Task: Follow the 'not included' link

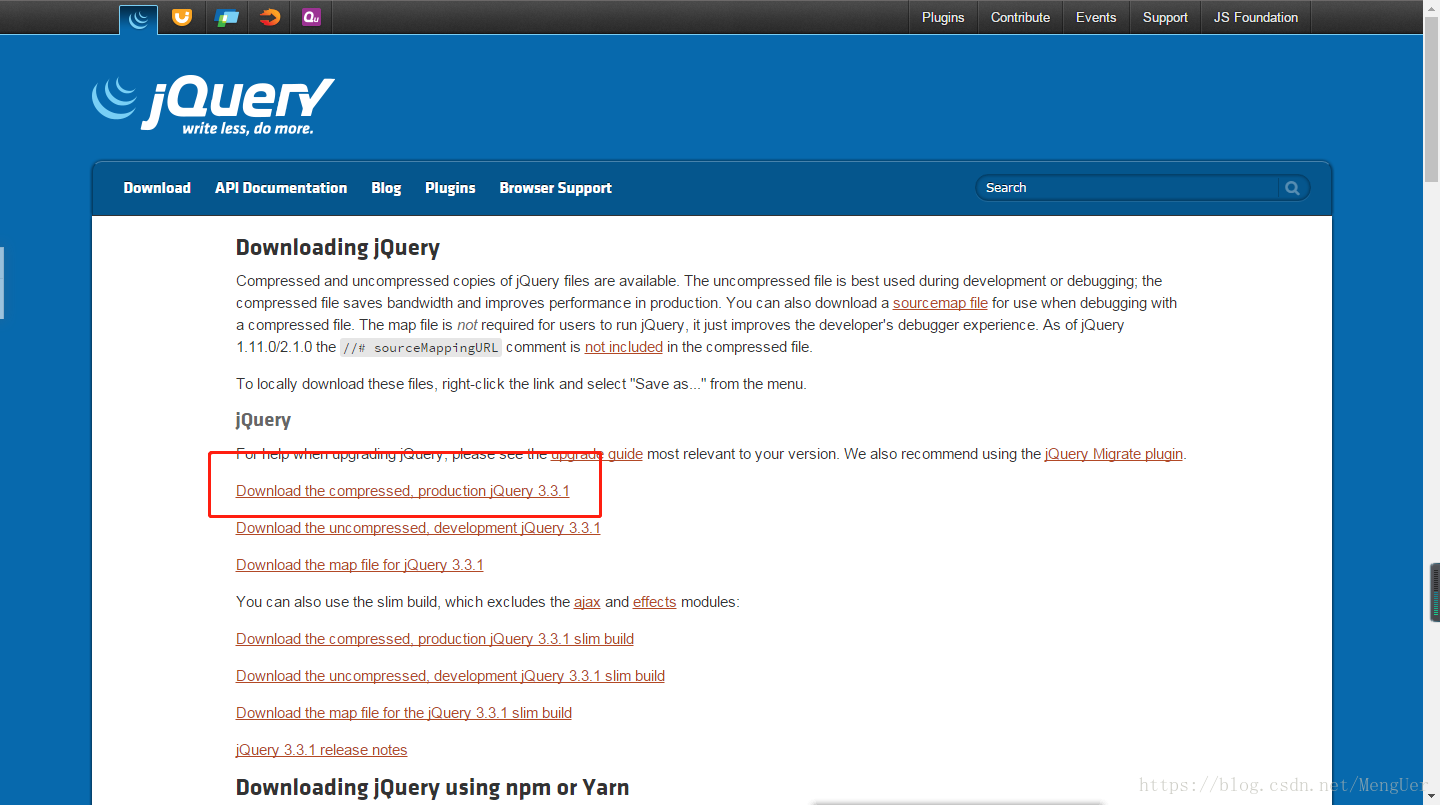Action: (624, 347)
